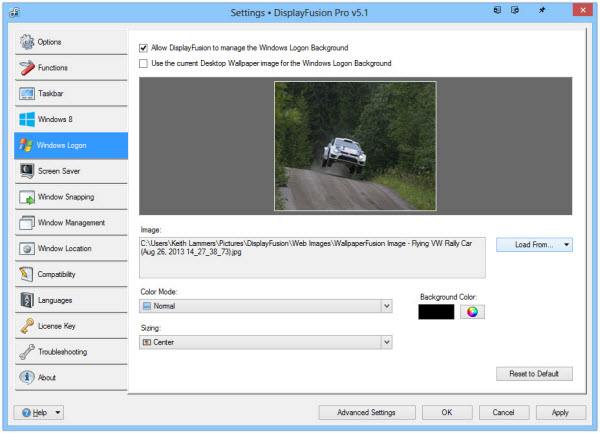Expand the Load From dropdown arrow
Screen dimensions: 600x433
point(566,245)
